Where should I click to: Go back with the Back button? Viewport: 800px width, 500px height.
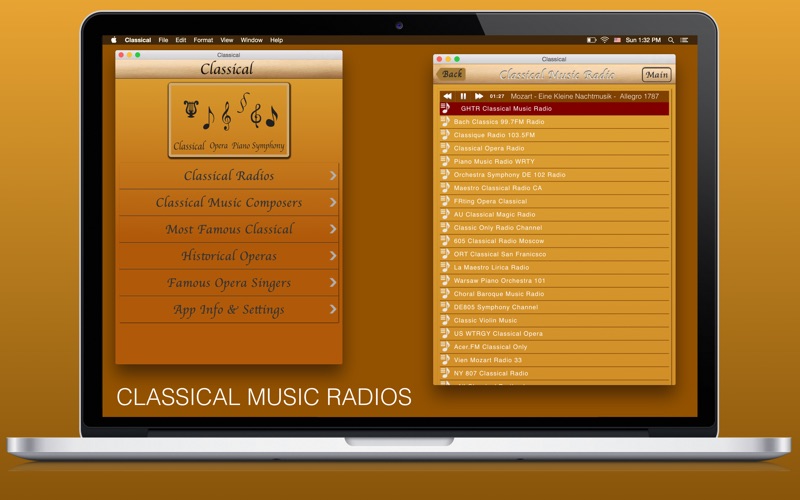pyautogui.click(x=451, y=74)
